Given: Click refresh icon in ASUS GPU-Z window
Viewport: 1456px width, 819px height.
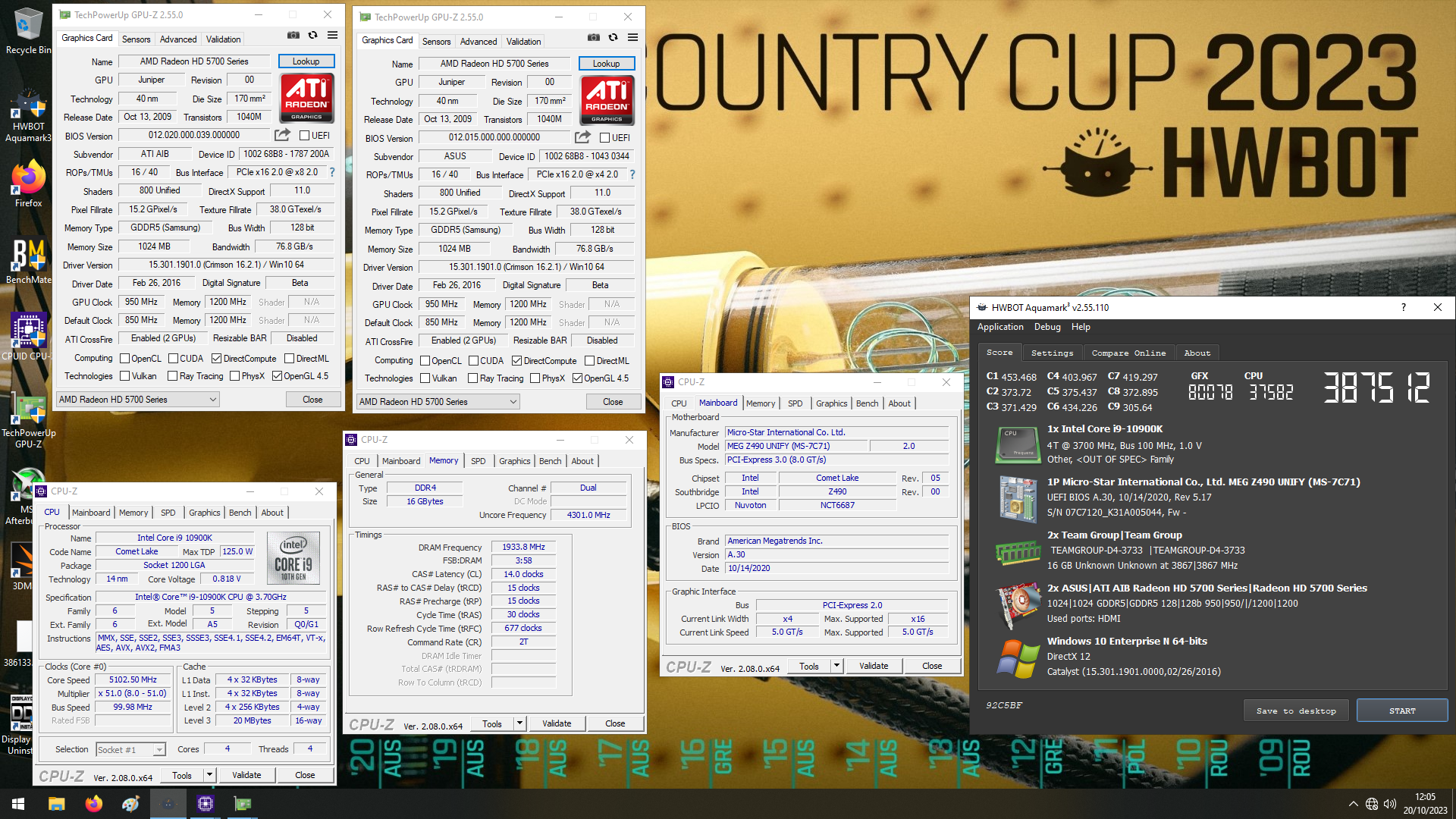Looking at the screenshot, I should (x=613, y=37).
